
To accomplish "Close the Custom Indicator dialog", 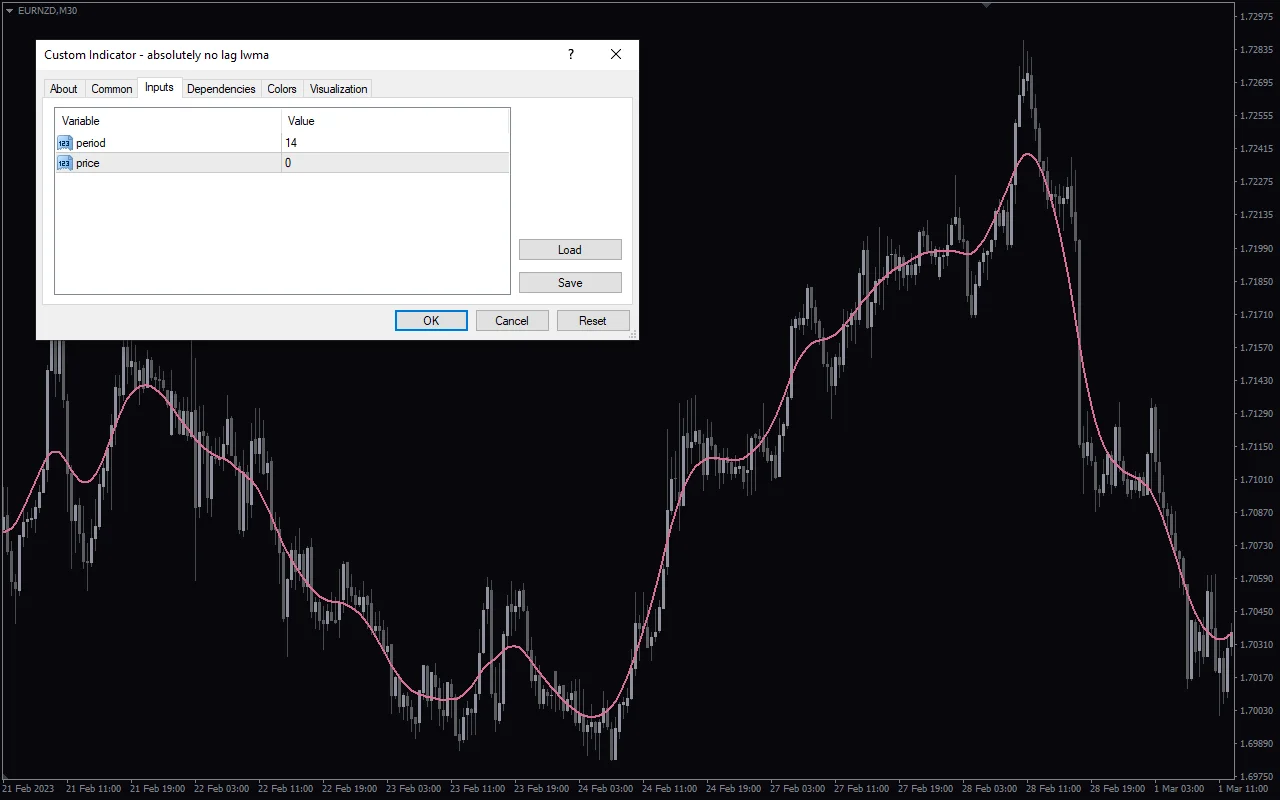I will pos(615,54).
